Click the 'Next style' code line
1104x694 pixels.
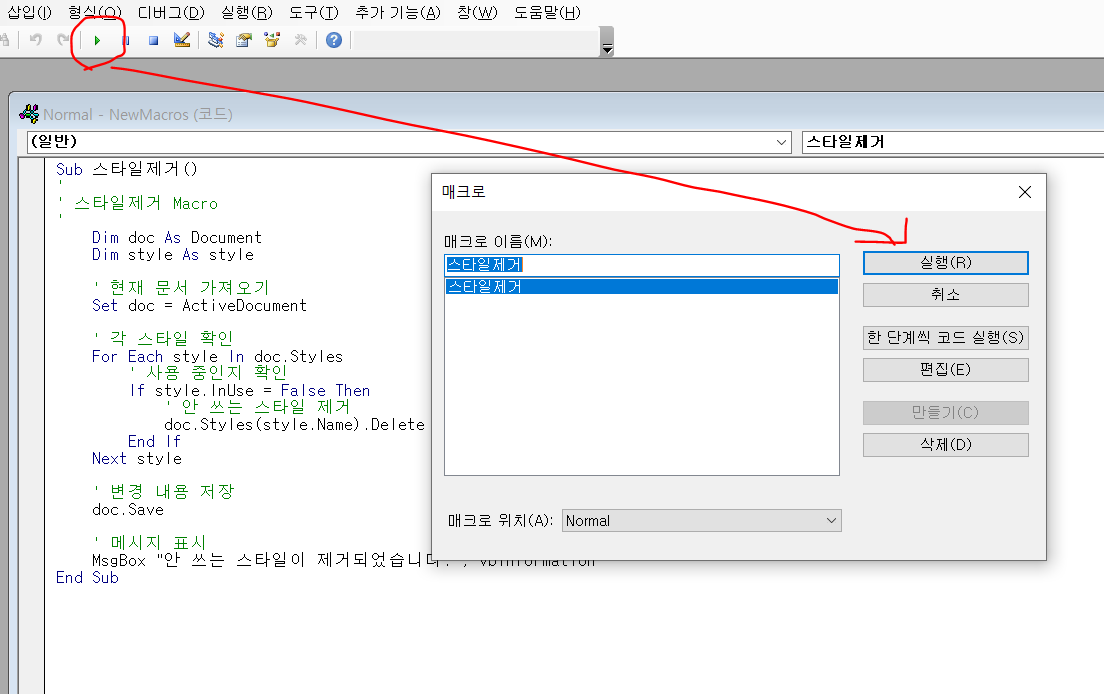137,459
